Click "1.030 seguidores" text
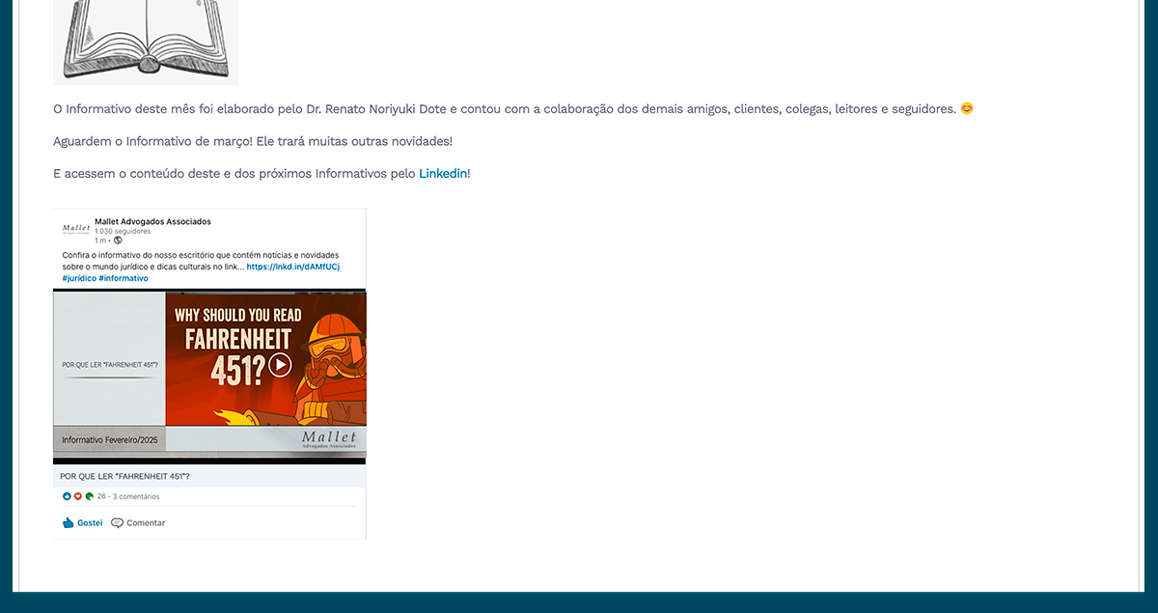 pos(123,231)
